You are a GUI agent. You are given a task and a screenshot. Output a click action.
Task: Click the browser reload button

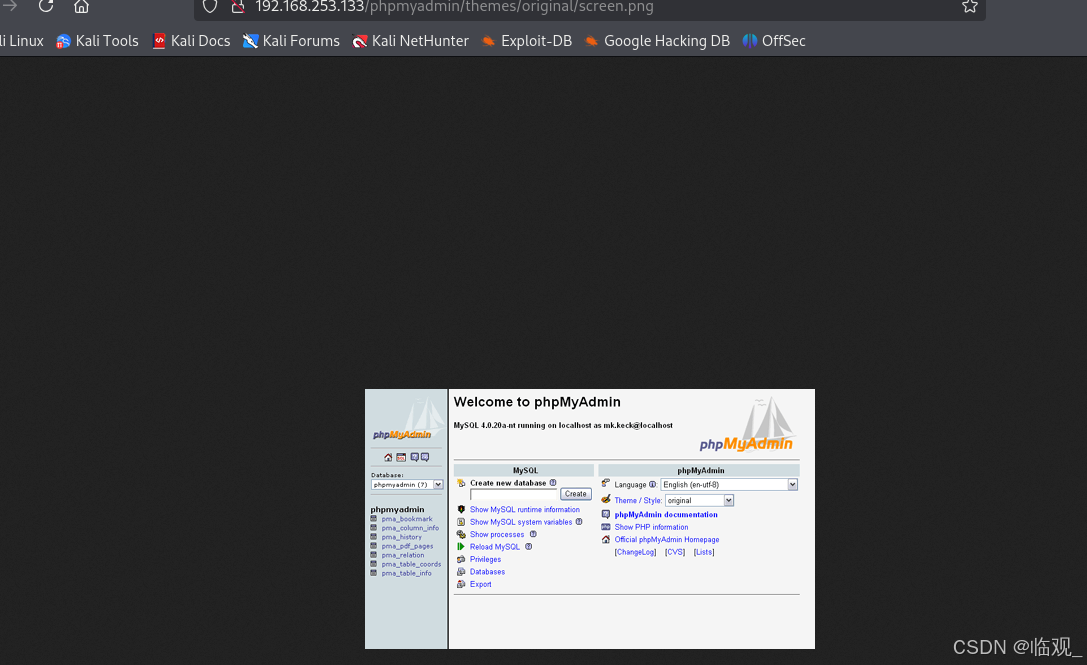point(46,6)
